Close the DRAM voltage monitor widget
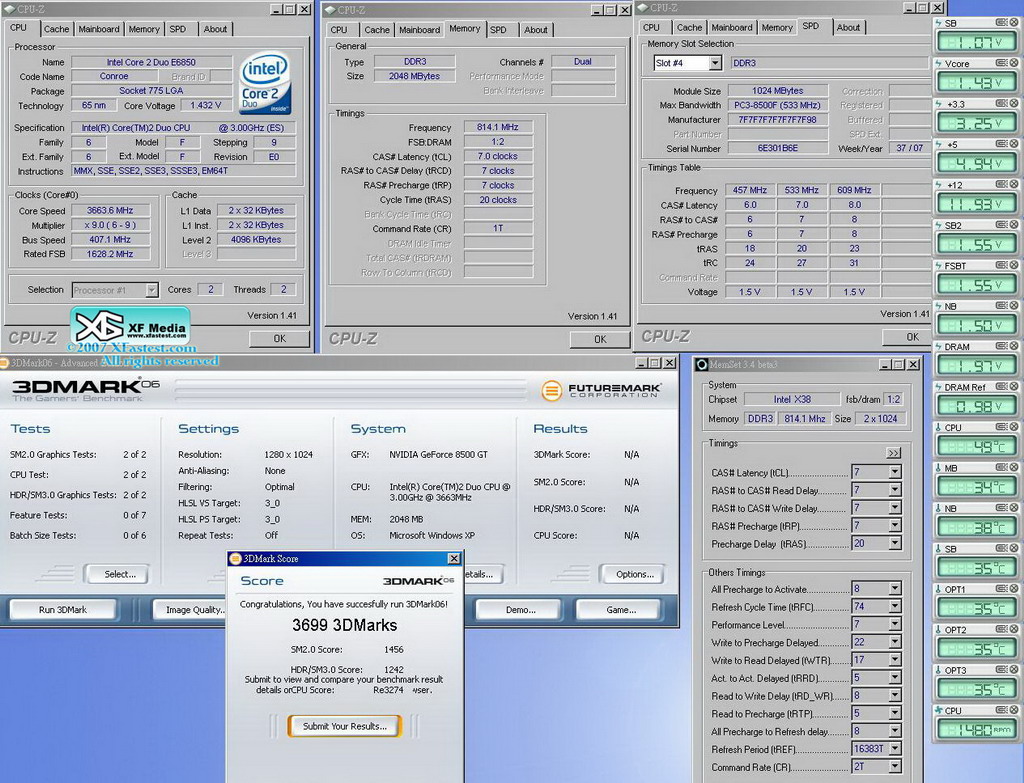 click(x=1013, y=347)
